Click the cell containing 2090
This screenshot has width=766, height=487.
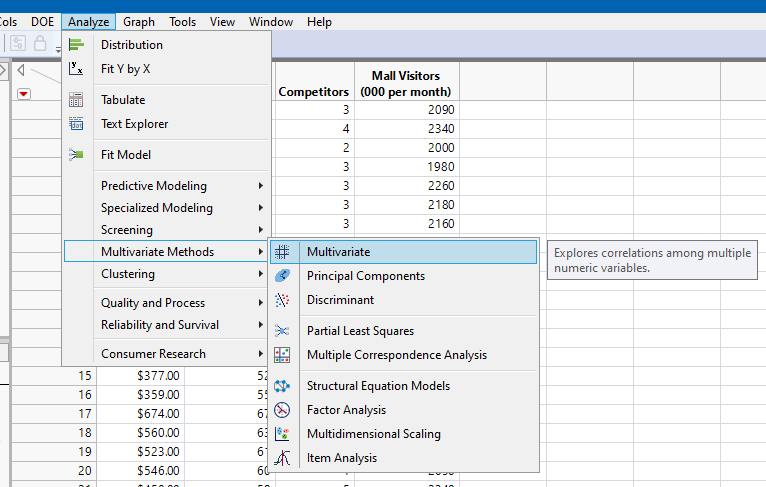pos(406,110)
